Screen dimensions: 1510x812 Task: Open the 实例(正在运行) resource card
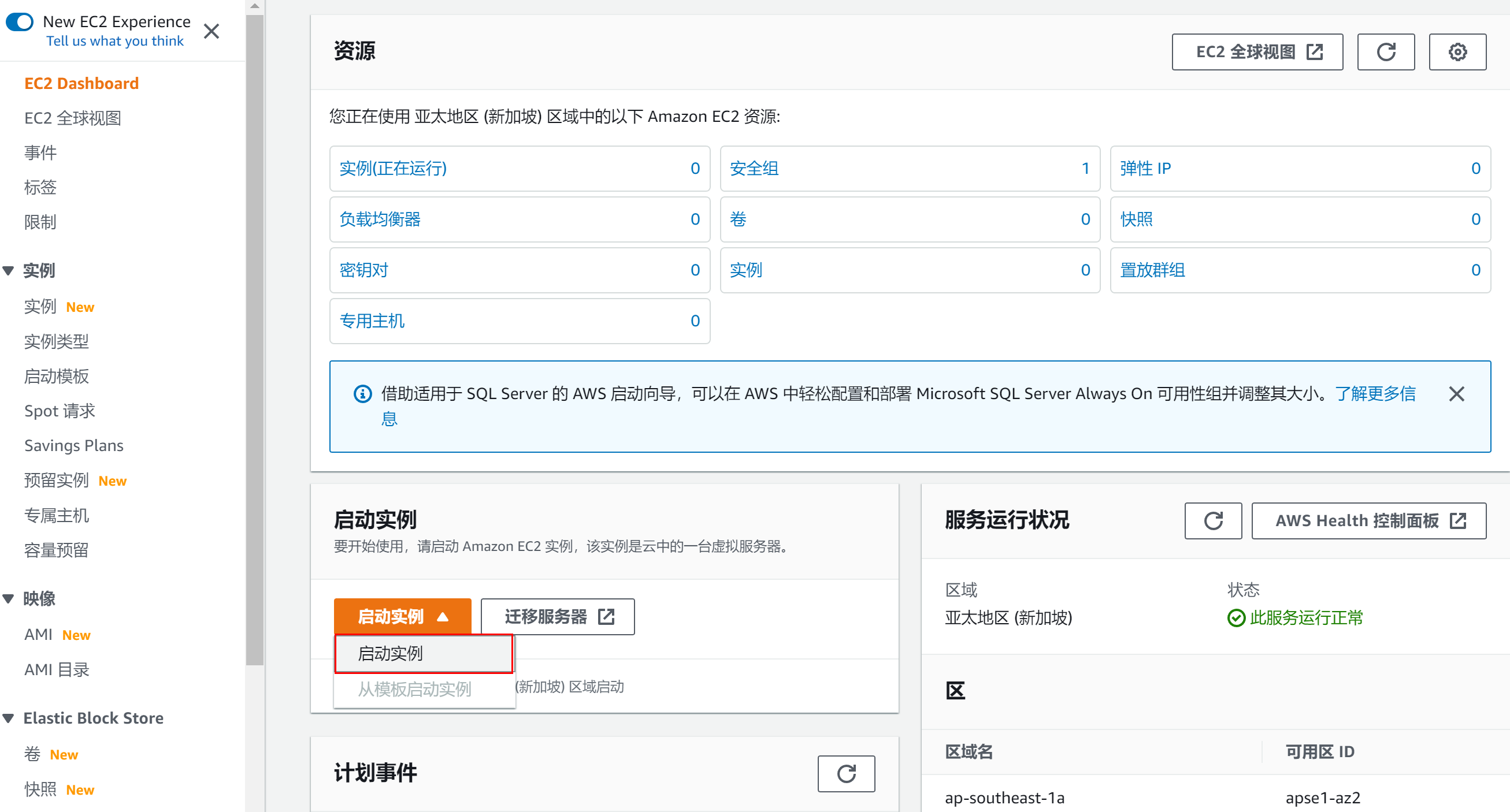[x=520, y=169]
